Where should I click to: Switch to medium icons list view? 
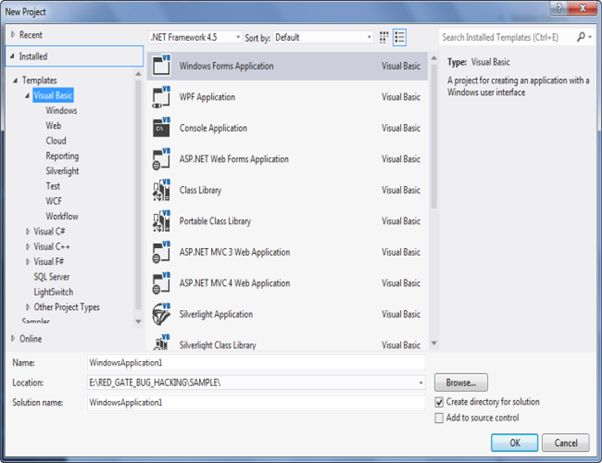coord(400,37)
